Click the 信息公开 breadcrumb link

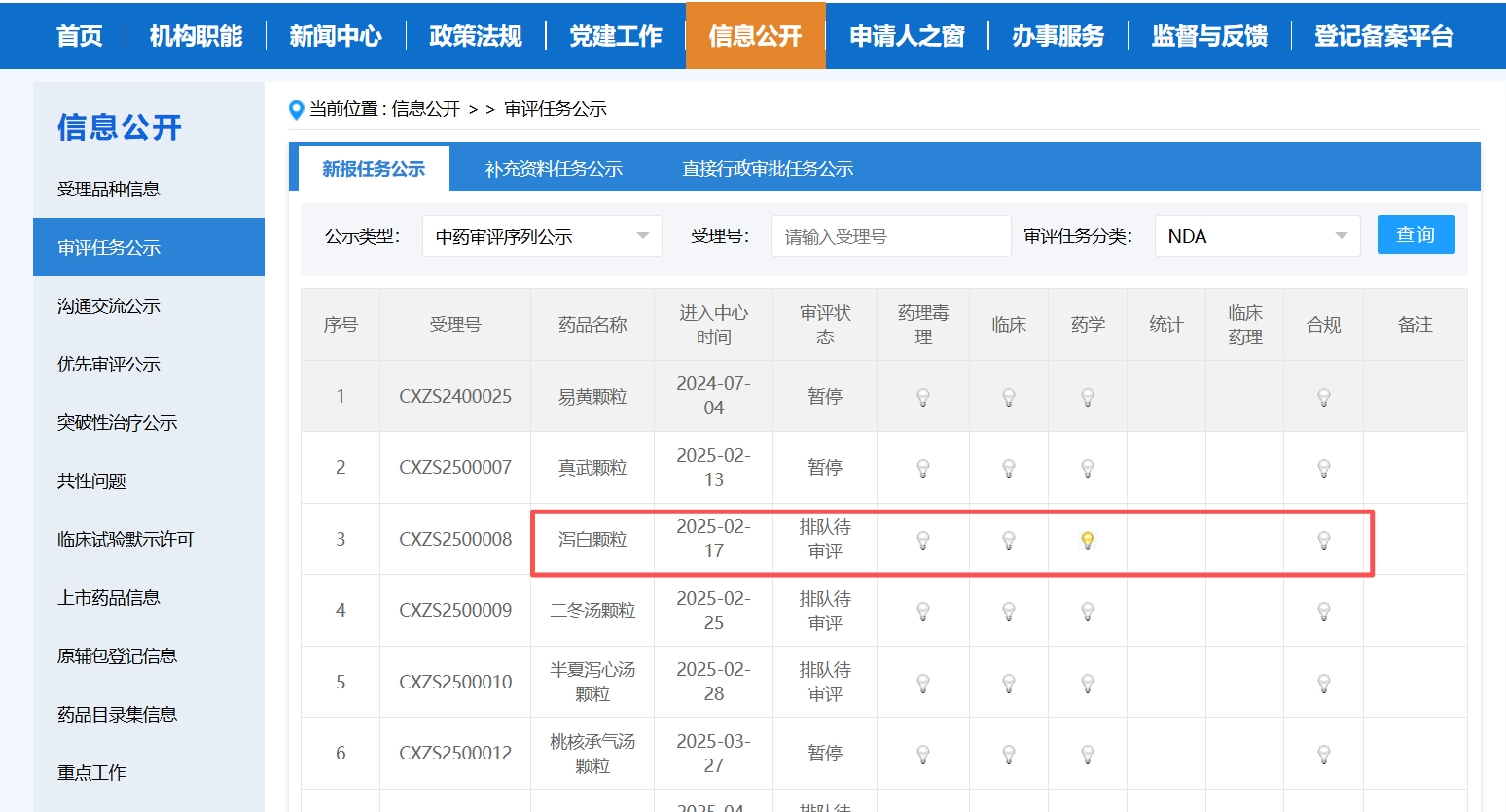pos(426,109)
